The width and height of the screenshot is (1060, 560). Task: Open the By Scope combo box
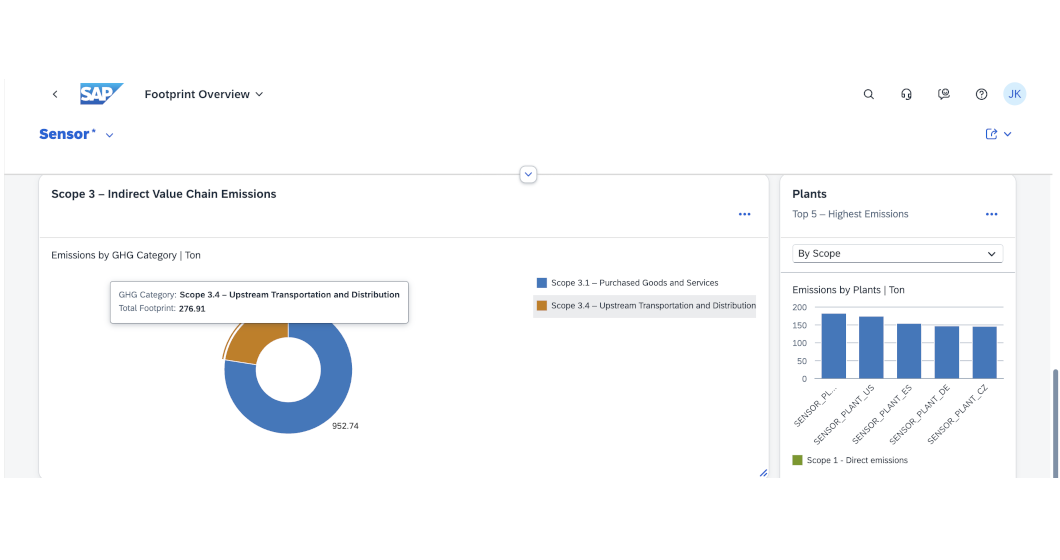pyautogui.click(x=897, y=254)
